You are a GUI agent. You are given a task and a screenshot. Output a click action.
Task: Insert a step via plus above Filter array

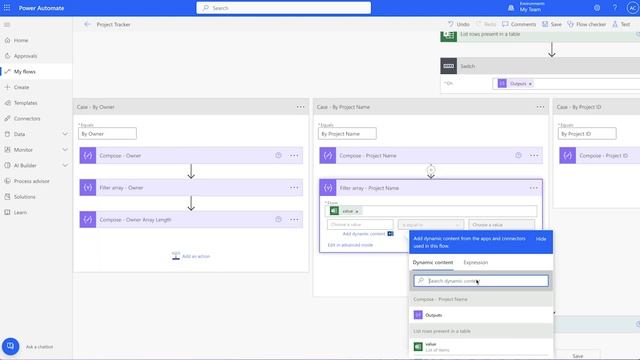[431, 169]
